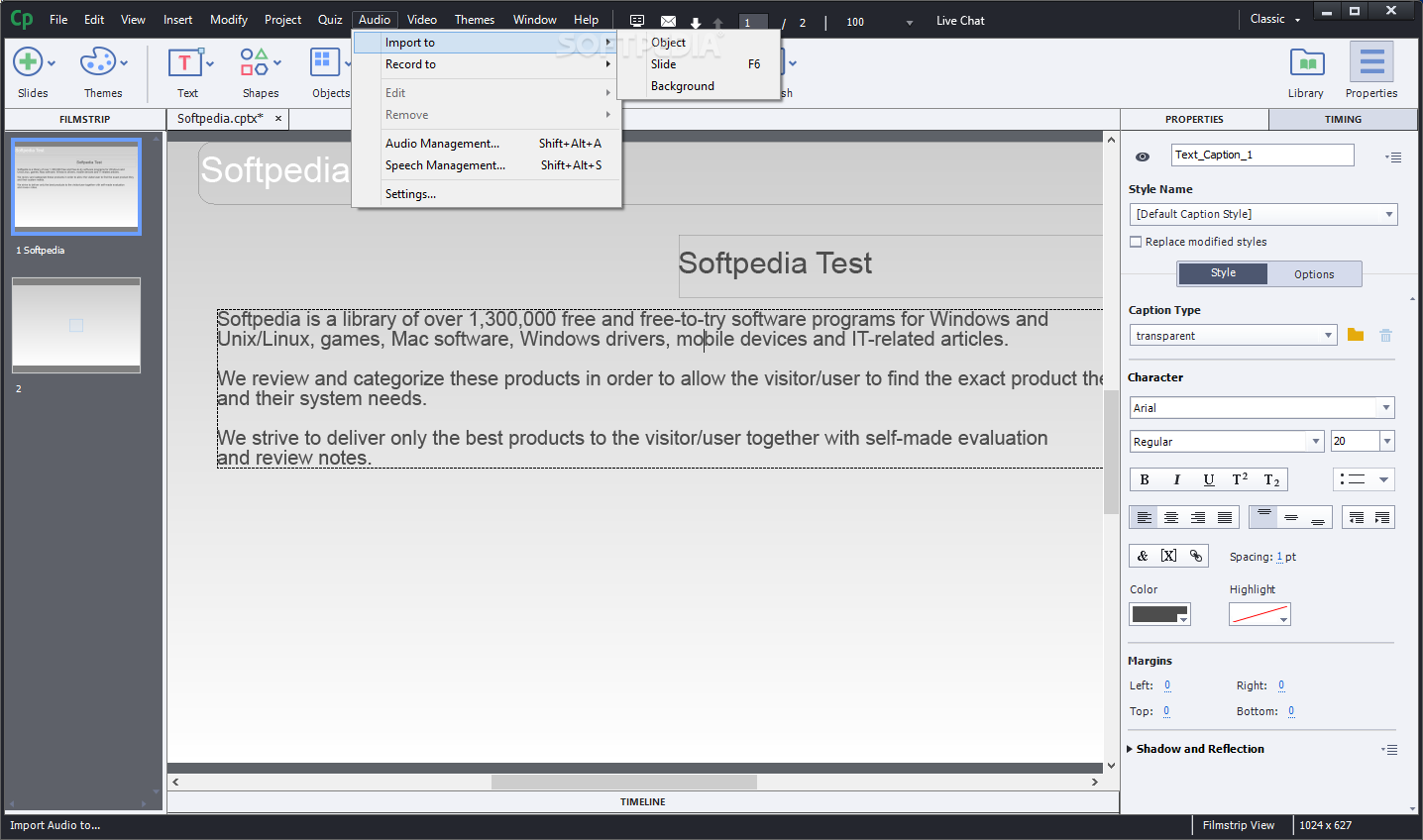Click the Objects toolbar icon
The width and height of the screenshot is (1423, 840).
[x=325, y=62]
